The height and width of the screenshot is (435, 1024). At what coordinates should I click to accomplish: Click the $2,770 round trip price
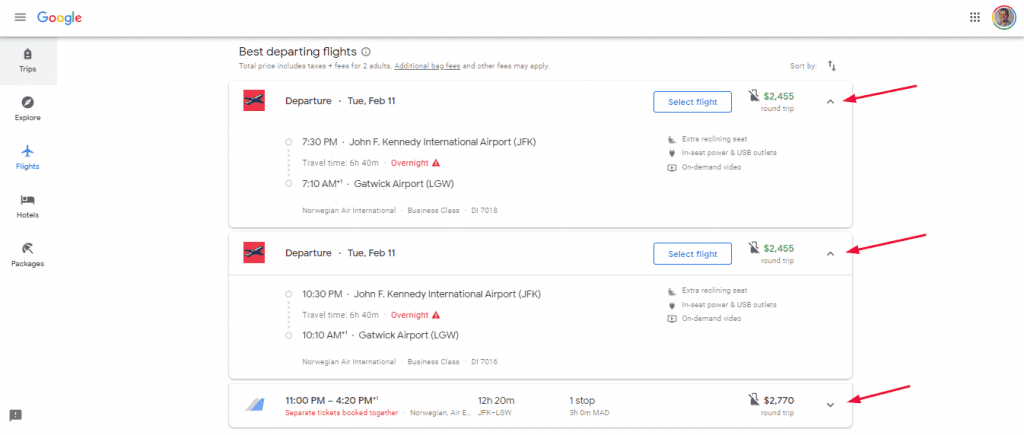pyautogui.click(x=778, y=401)
